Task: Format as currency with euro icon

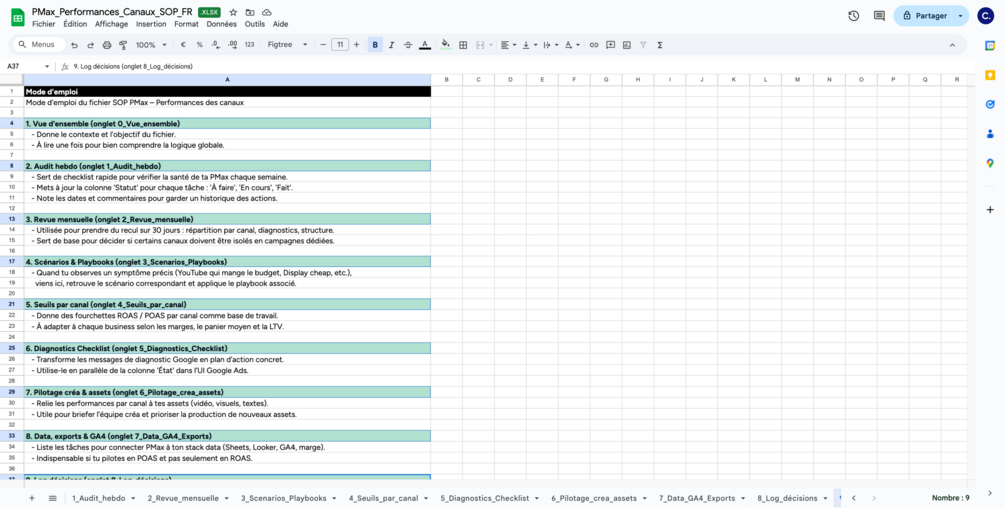Action: click(x=183, y=45)
